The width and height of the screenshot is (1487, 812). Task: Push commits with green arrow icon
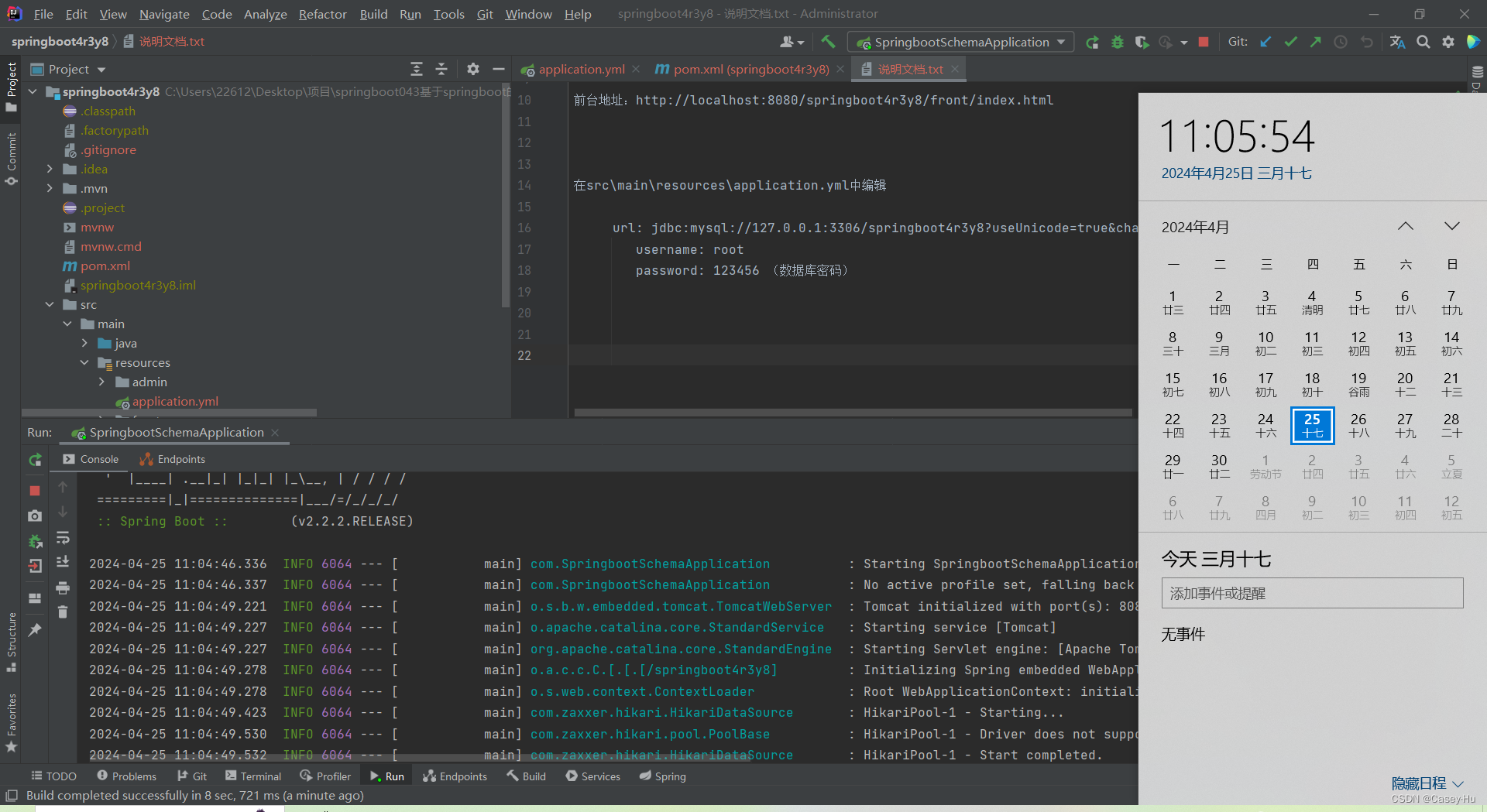pyautogui.click(x=1315, y=42)
